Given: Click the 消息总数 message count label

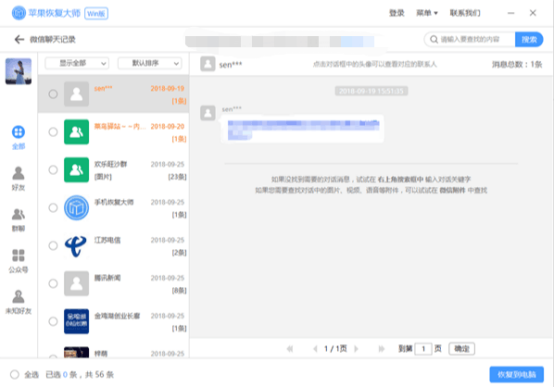Looking at the screenshot, I should (517, 64).
